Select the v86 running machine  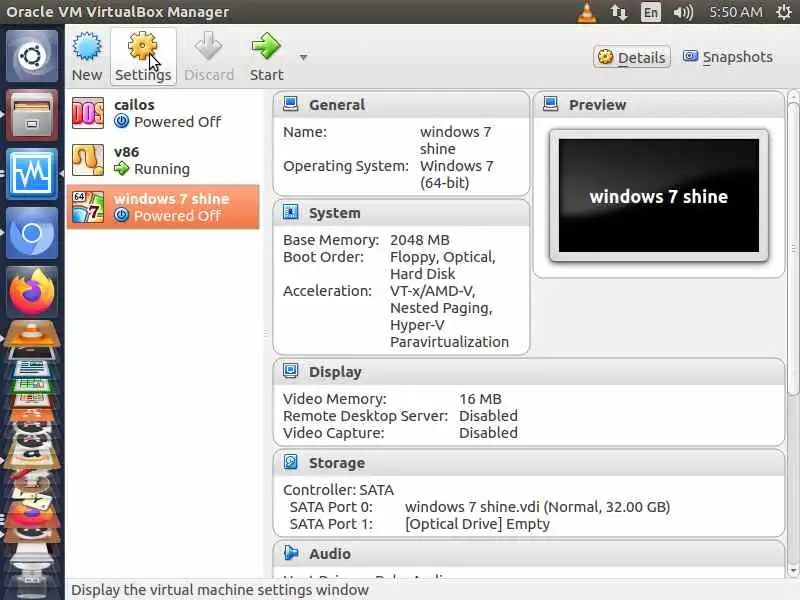click(x=163, y=160)
